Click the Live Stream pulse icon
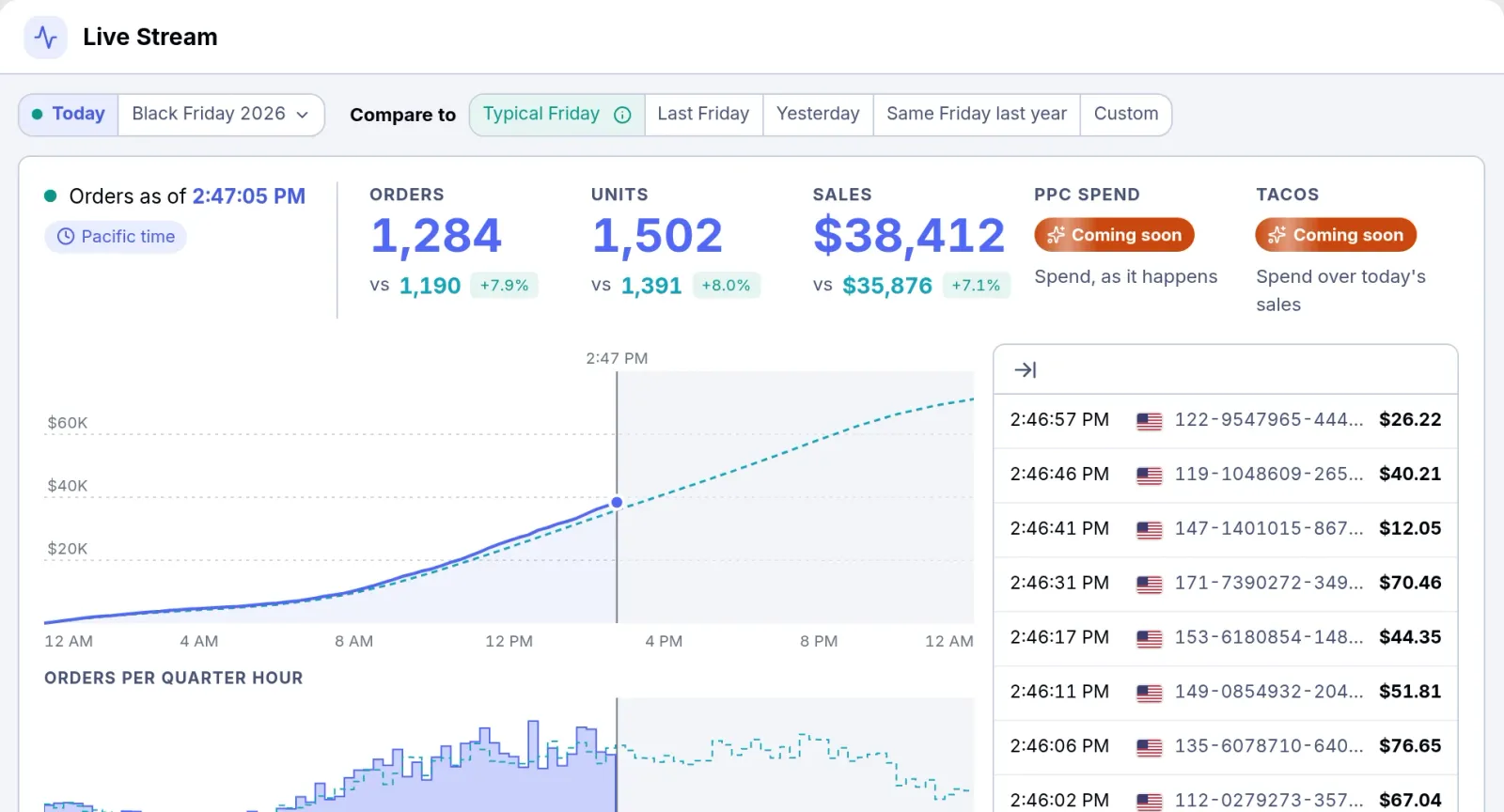The width and height of the screenshot is (1504, 812). [45, 38]
